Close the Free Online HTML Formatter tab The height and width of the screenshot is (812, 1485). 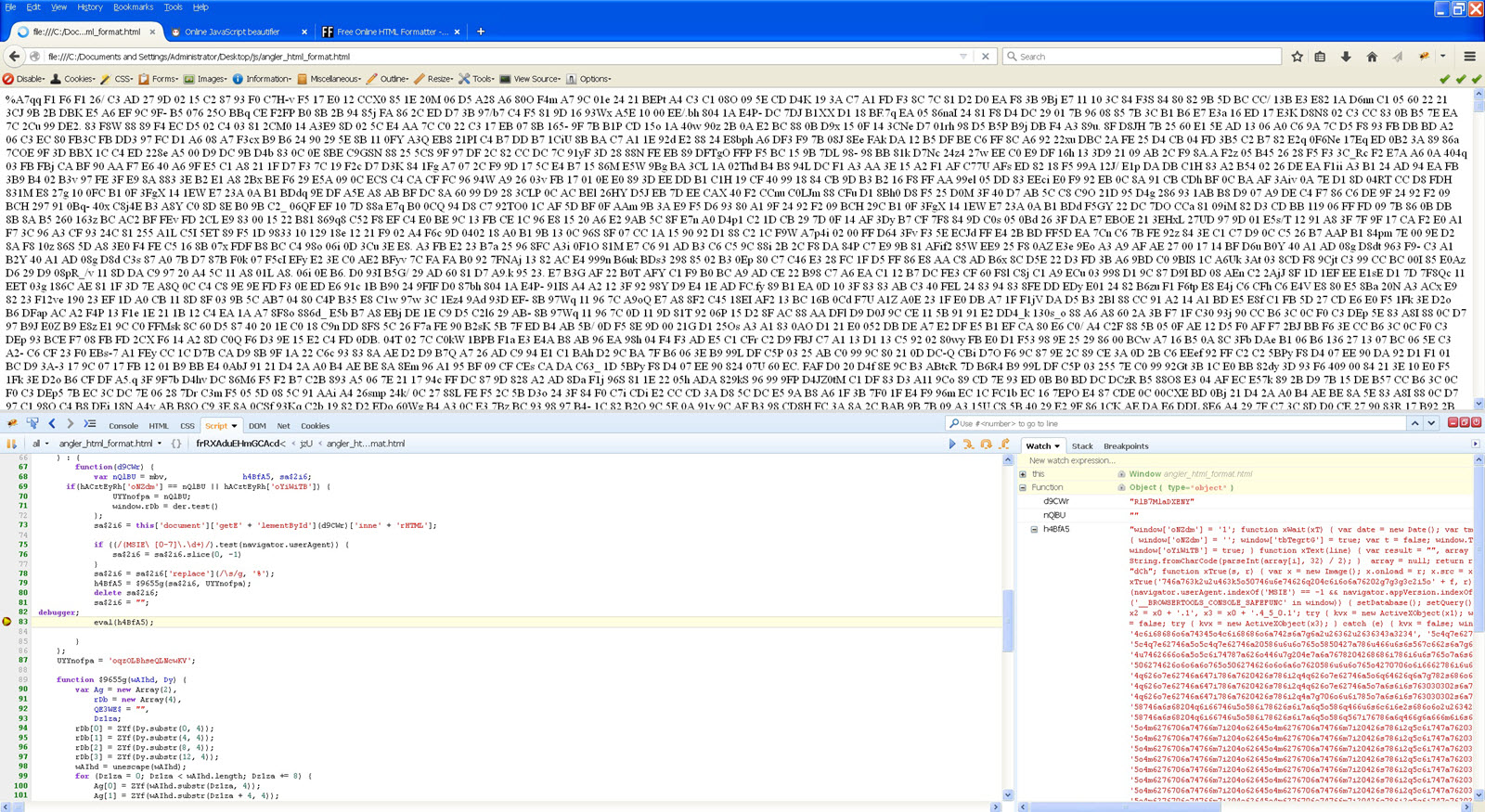pos(457,32)
